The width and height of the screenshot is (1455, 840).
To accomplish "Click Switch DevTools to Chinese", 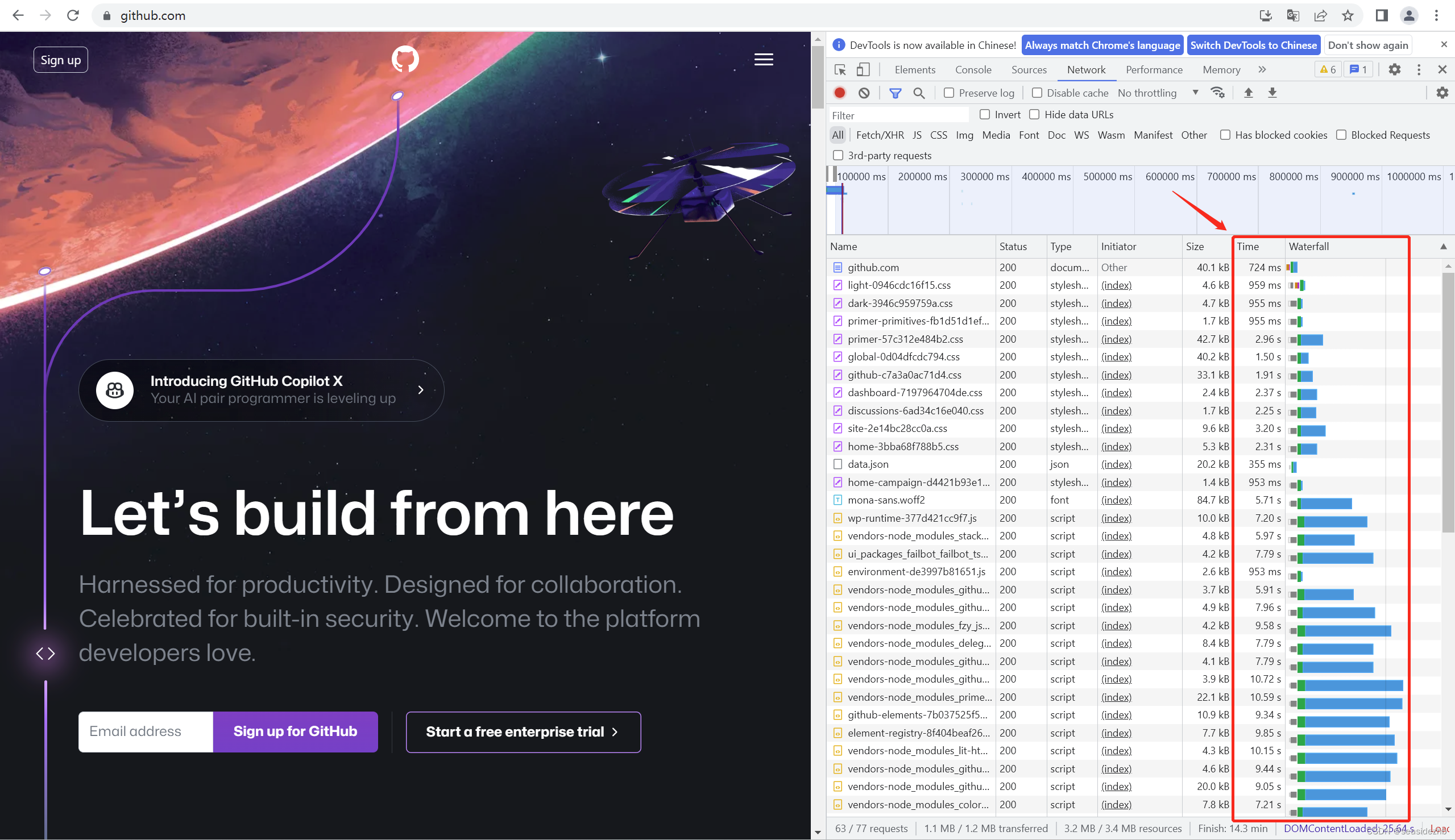I will (1253, 45).
